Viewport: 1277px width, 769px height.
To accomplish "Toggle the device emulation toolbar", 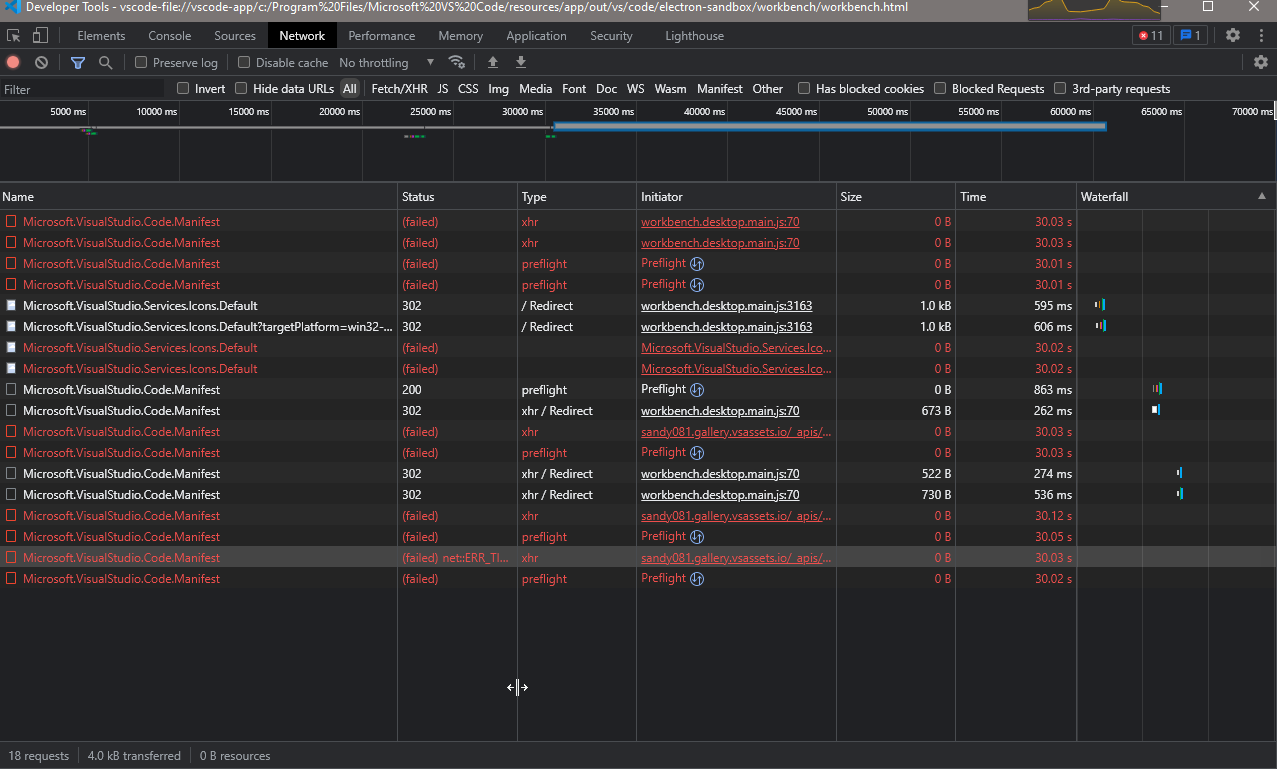I will coord(39,35).
